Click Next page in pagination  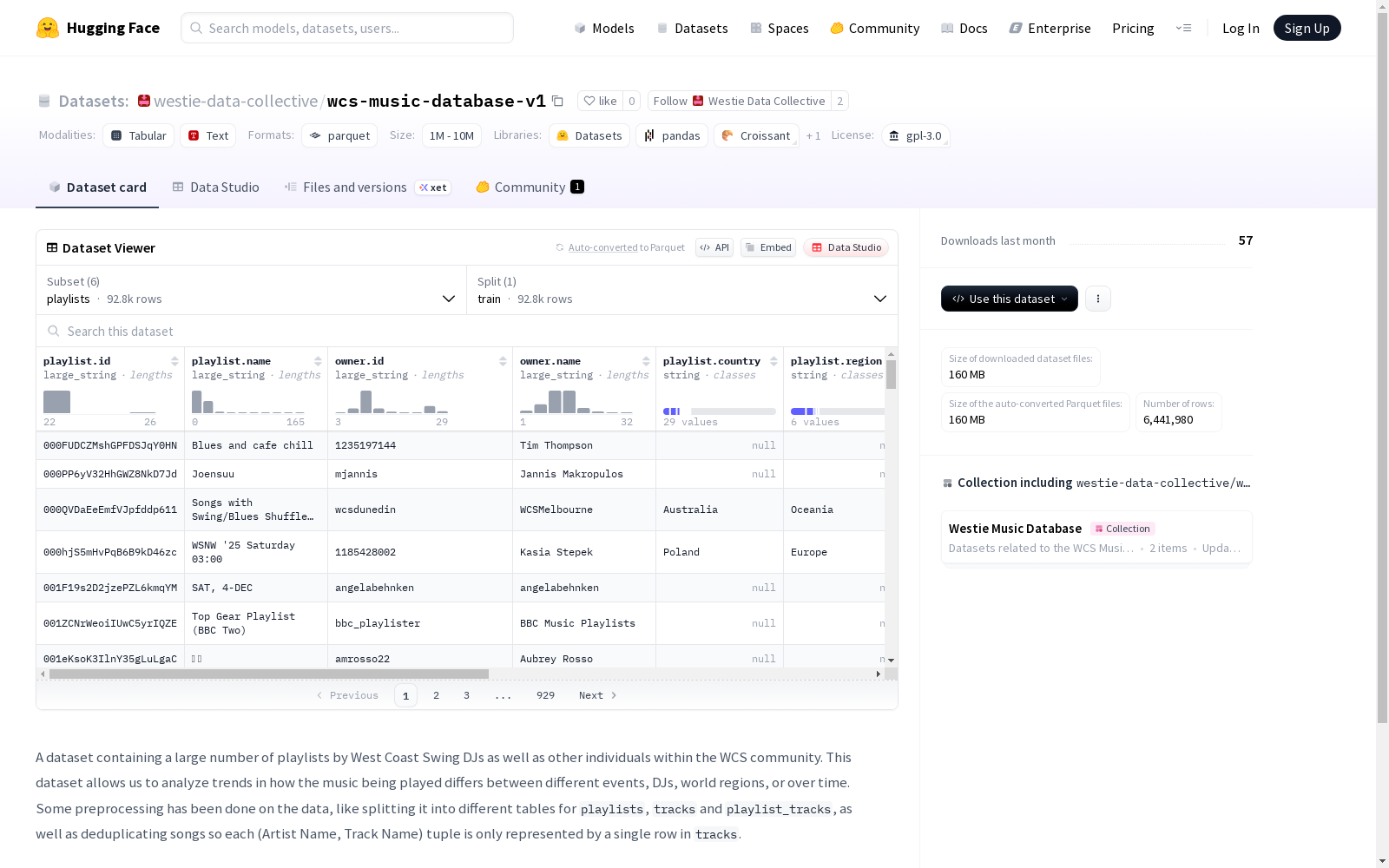[597, 695]
